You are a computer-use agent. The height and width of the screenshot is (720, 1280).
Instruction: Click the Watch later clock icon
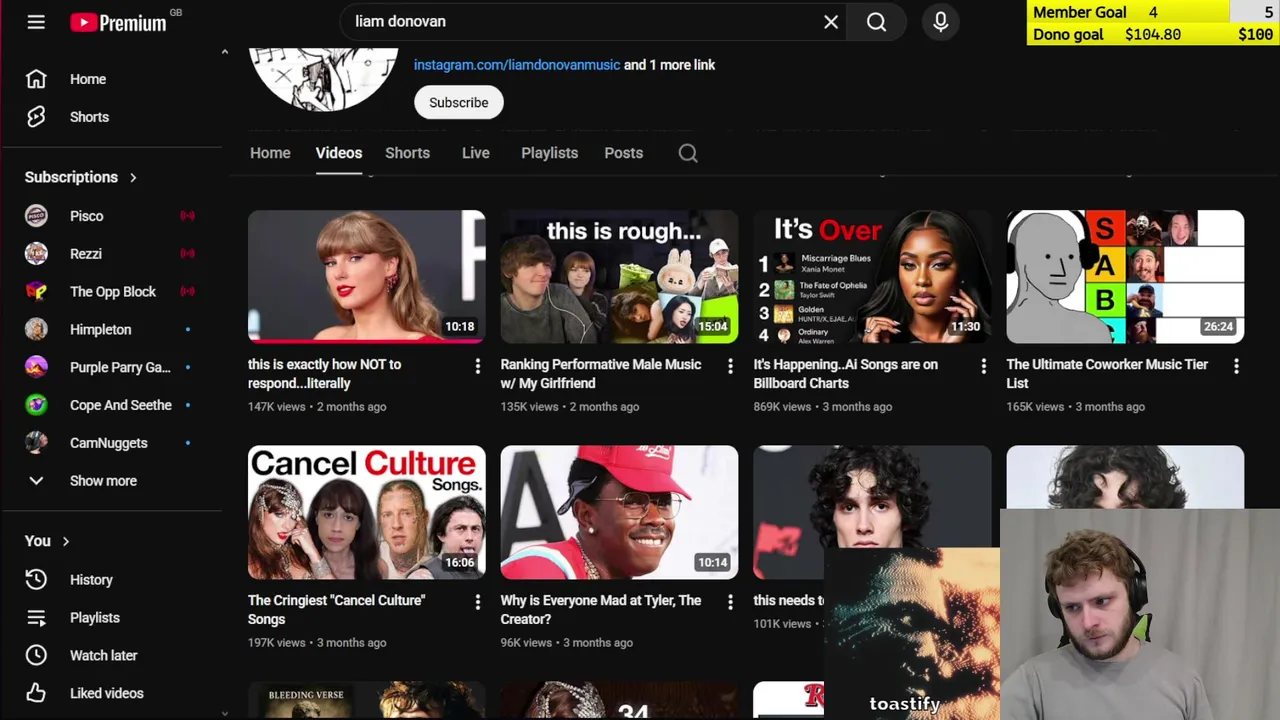coord(36,656)
